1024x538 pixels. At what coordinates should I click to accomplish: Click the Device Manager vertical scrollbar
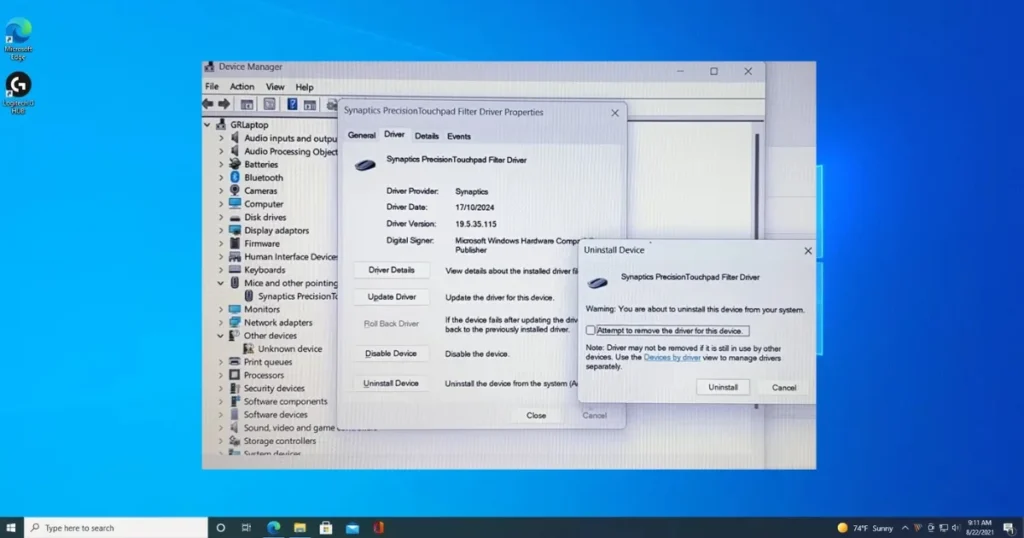click(757, 186)
